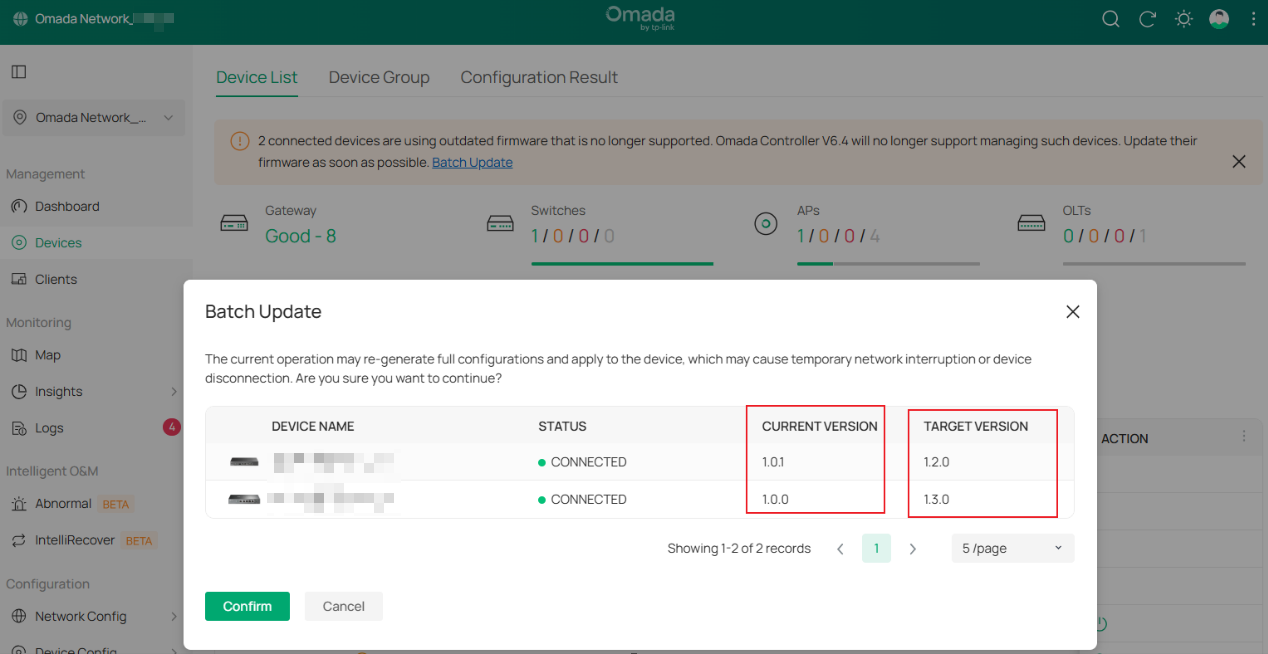The height and width of the screenshot is (654, 1268).
Task: Open the header three-dot more menu
Action: pos(1253,19)
